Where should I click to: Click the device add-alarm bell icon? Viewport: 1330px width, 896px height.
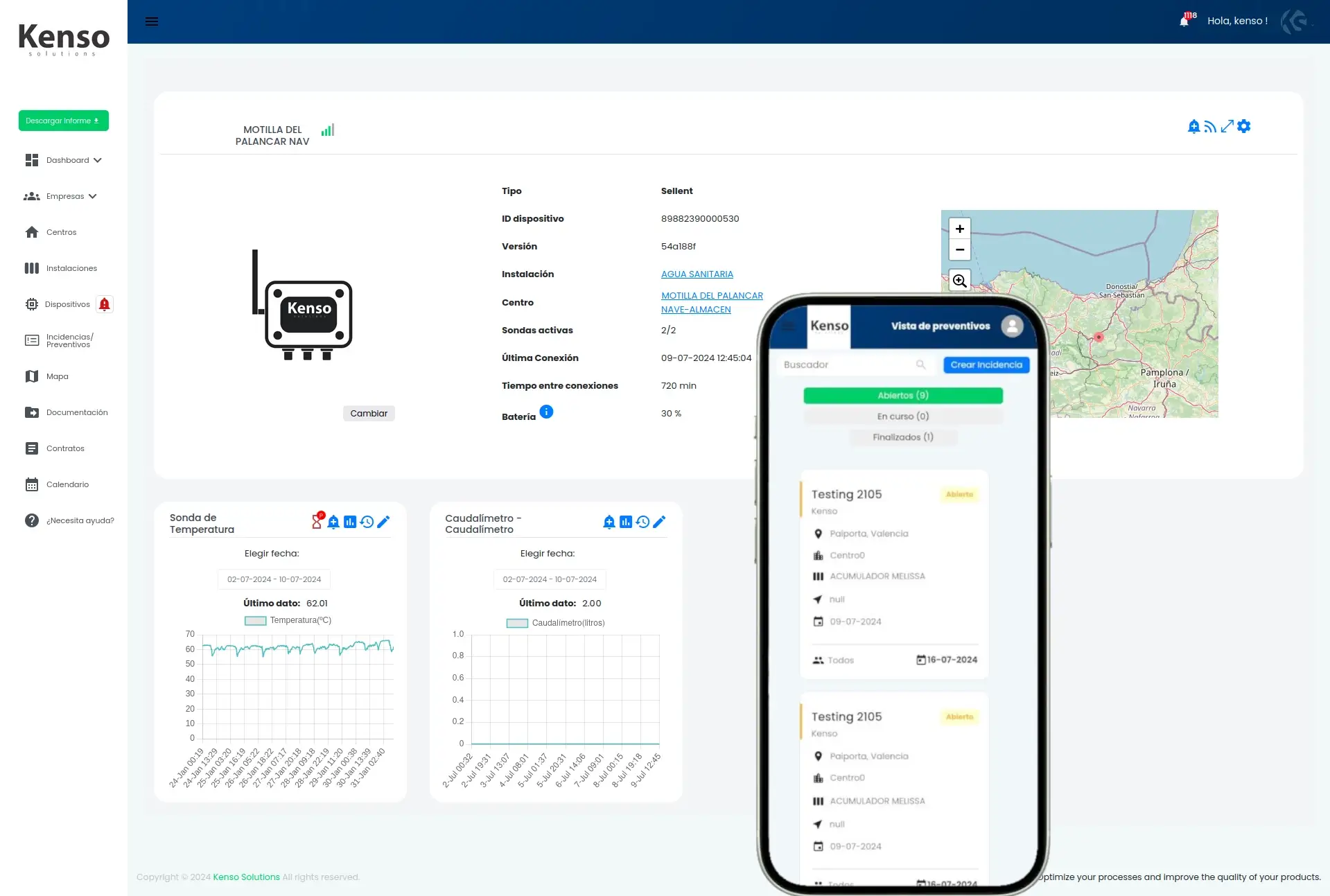(x=1193, y=126)
